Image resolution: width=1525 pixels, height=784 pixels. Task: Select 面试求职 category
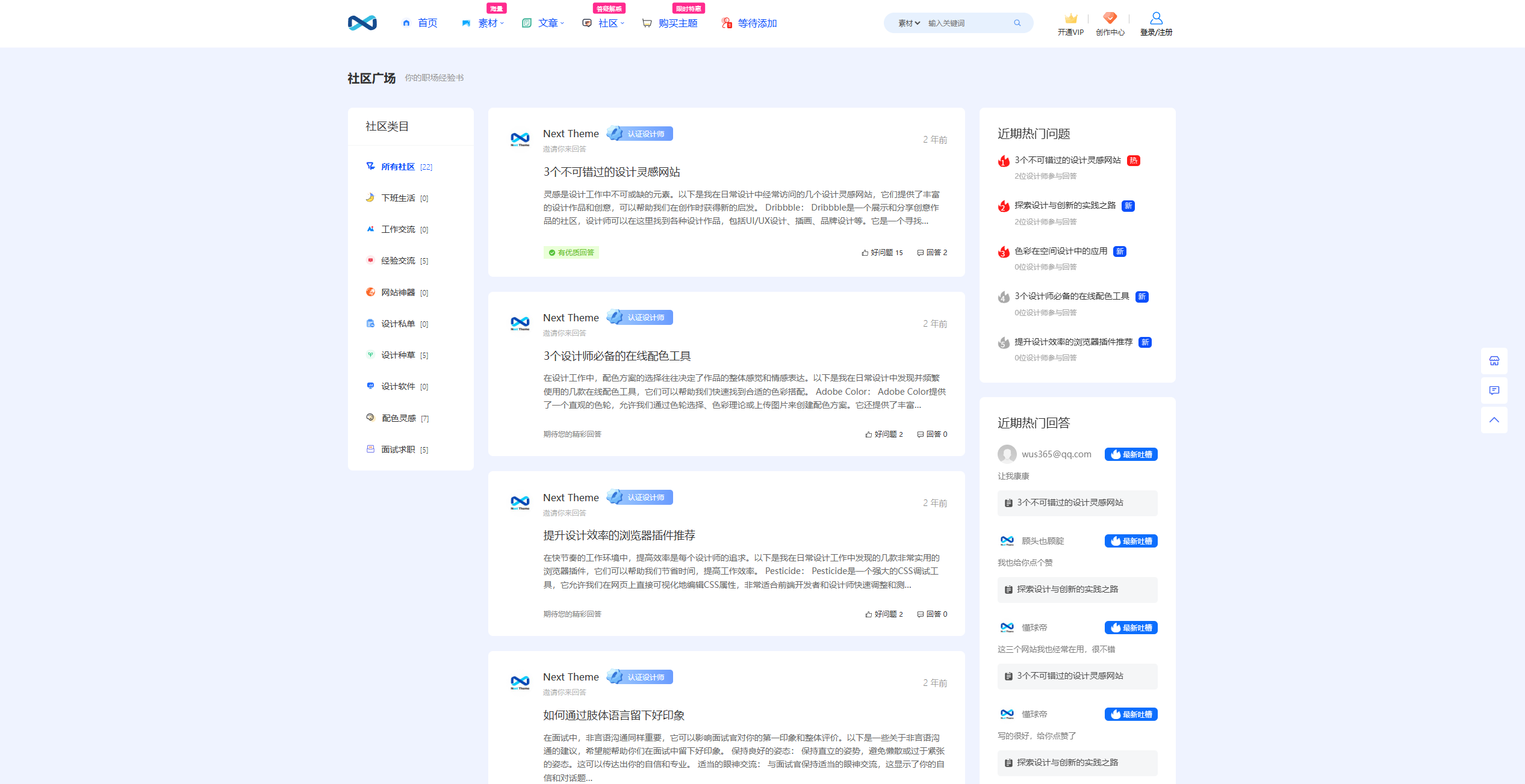pyautogui.click(x=397, y=449)
